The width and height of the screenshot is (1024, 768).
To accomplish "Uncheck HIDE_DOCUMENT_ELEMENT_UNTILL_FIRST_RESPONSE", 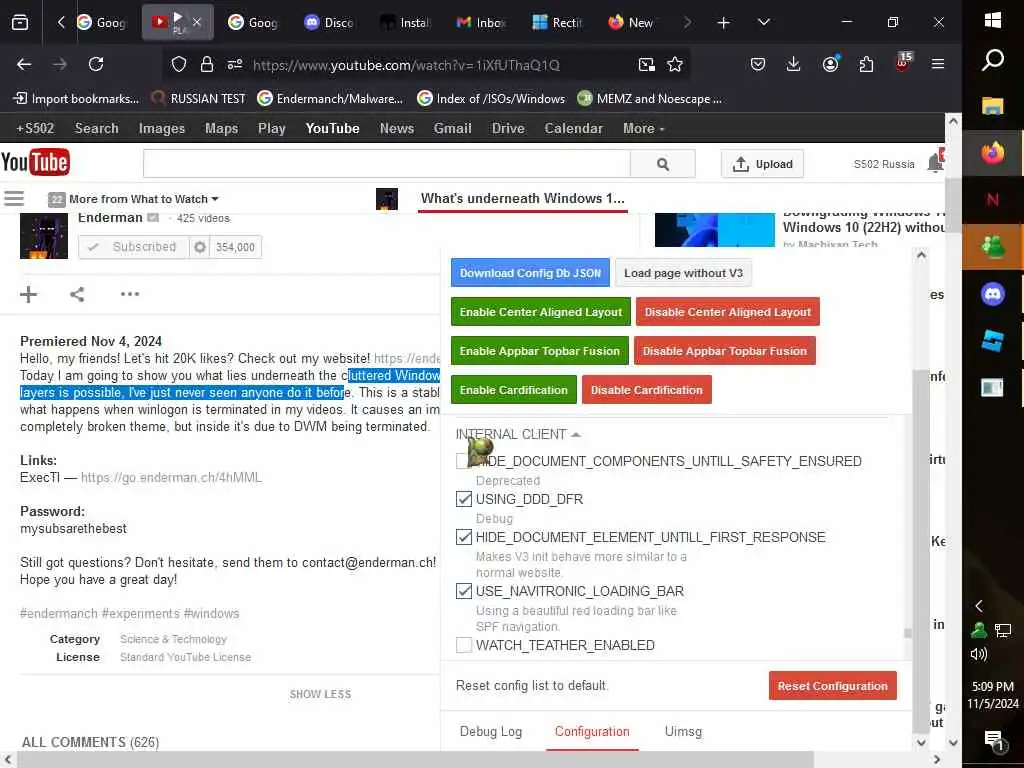I will click(x=464, y=537).
